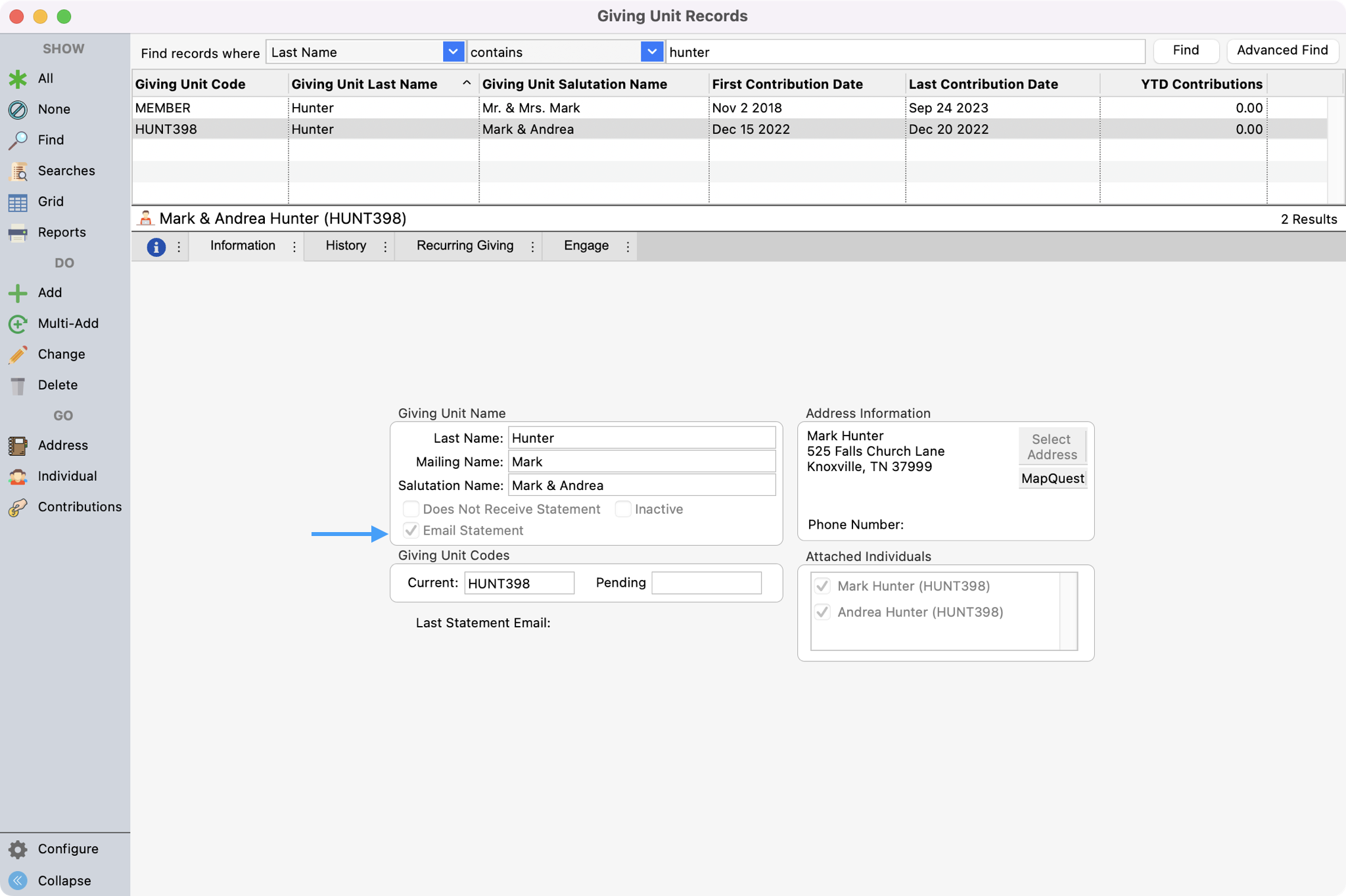This screenshot has height=896, width=1346.
Task: Open Grid view icon in sidebar
Action: [18, 202]
